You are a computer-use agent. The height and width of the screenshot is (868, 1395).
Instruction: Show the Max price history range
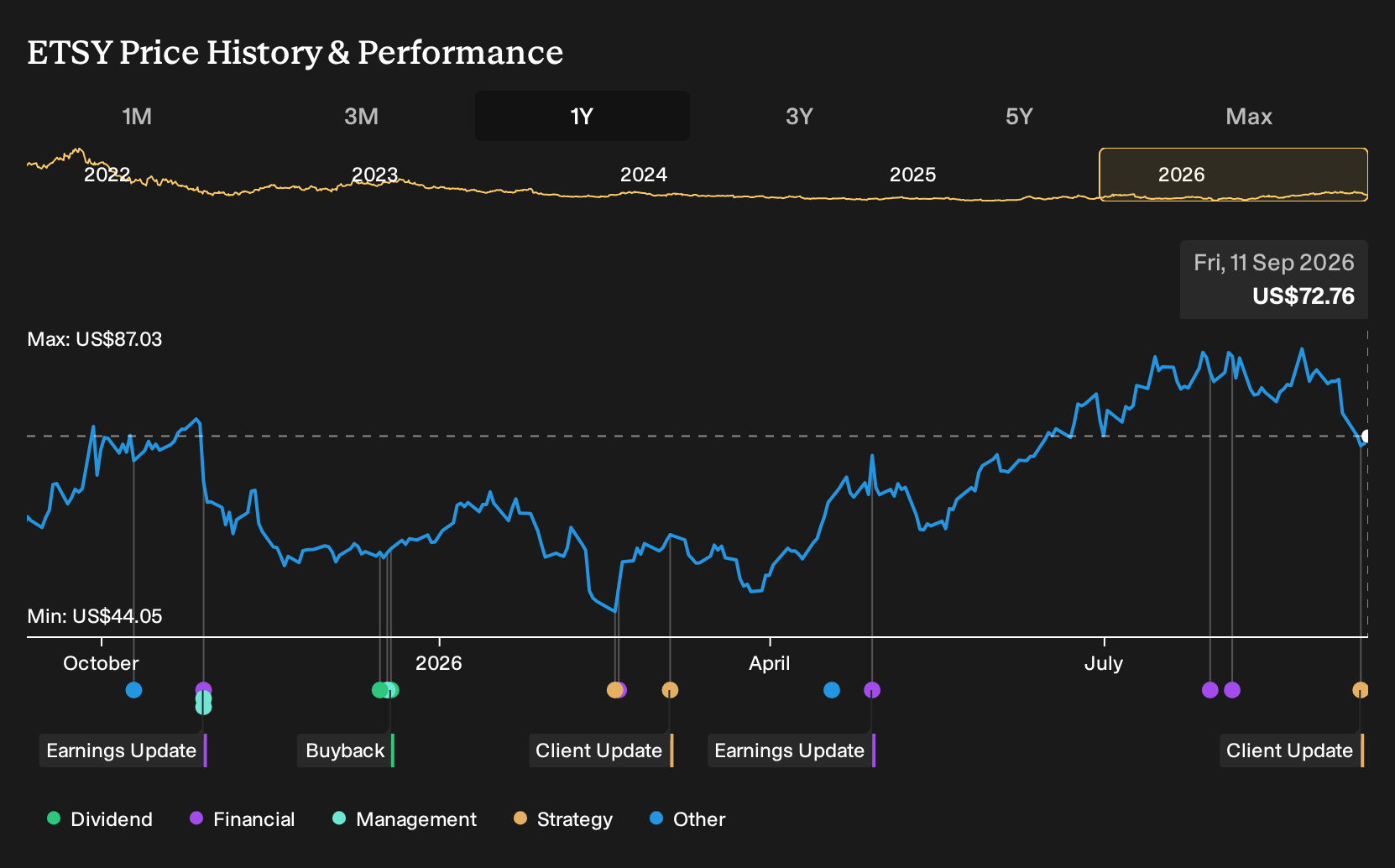pyautogui.click(x=1249, y=116)
